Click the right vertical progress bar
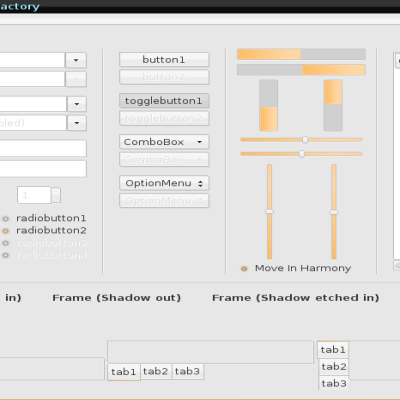This screenshot has width=400, height=400. coord(333,105)
